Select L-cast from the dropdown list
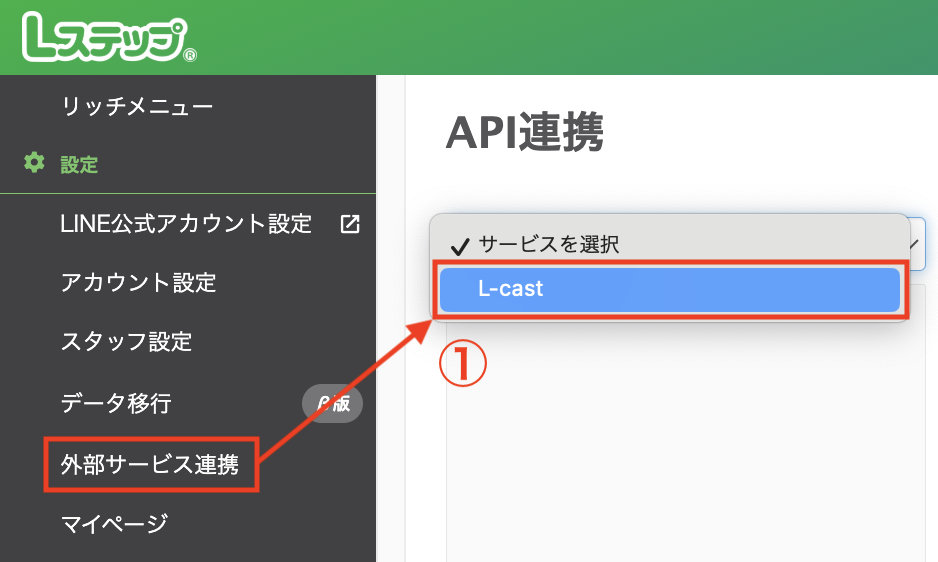Image resolution: width=938 pixels, height=562 pixels. click(669, 290)
